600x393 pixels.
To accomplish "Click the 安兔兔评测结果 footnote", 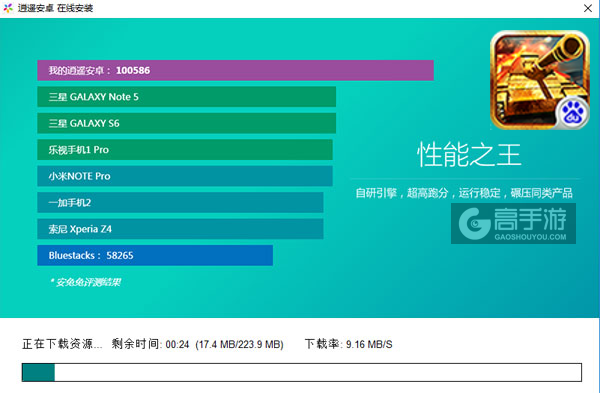I will (x=85, y=282).
